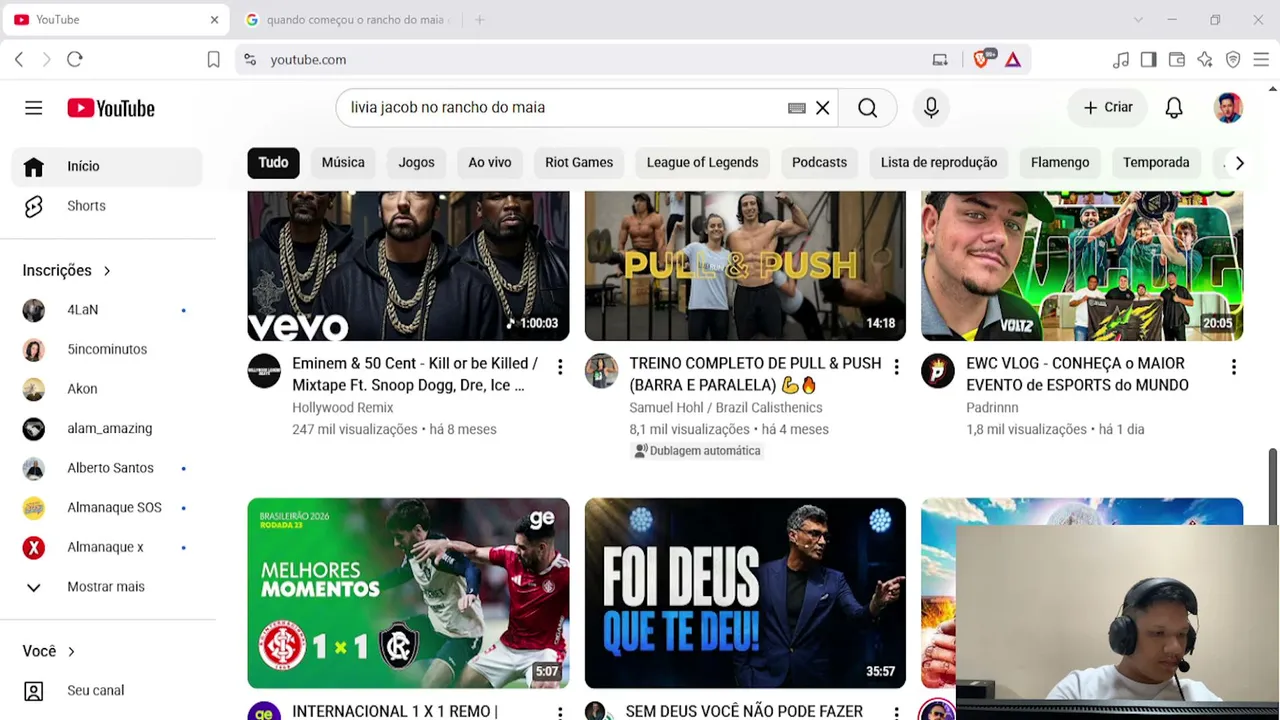Viewport: 1280px width, 720px height.
Task: Open the Eminem & 50 Cent video options
Action: click(x=560, y=367)
